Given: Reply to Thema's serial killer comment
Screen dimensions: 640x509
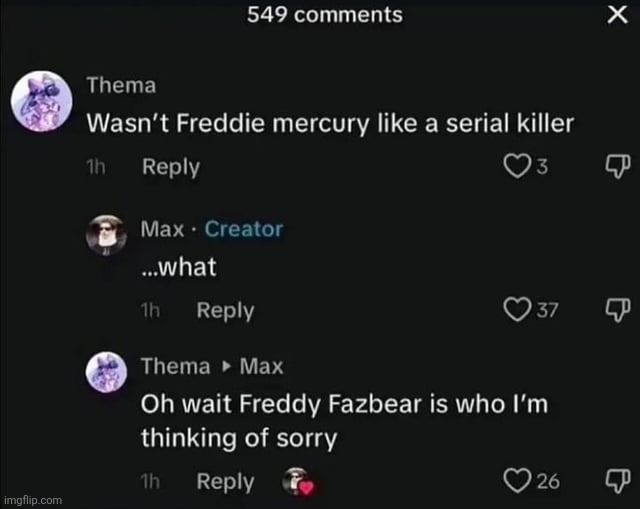Looking at the screenshot, I should click(x=170, y=167).
